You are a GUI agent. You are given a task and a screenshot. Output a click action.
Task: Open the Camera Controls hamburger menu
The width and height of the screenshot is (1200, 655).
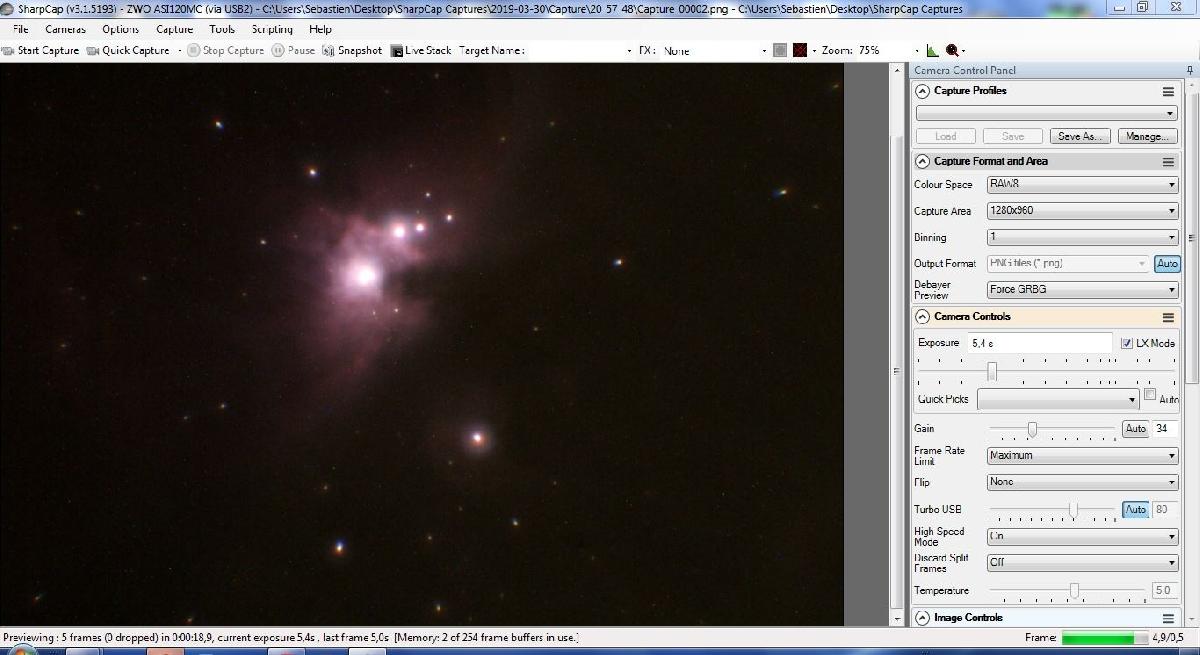pos(1167,317)
